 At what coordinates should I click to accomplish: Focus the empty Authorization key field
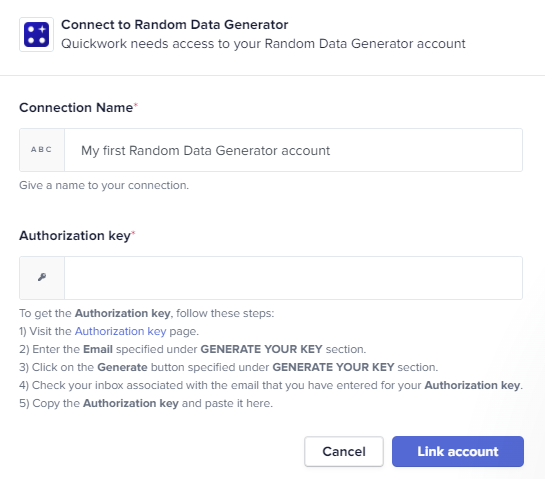pyautogui.click(x=293, y=278)
